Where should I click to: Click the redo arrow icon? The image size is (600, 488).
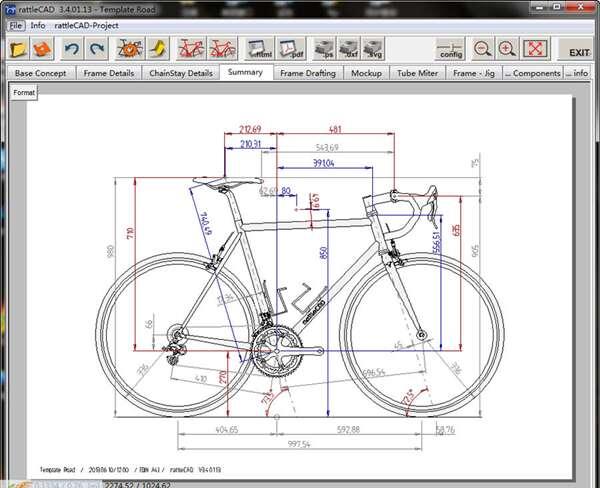click(97, 48)
